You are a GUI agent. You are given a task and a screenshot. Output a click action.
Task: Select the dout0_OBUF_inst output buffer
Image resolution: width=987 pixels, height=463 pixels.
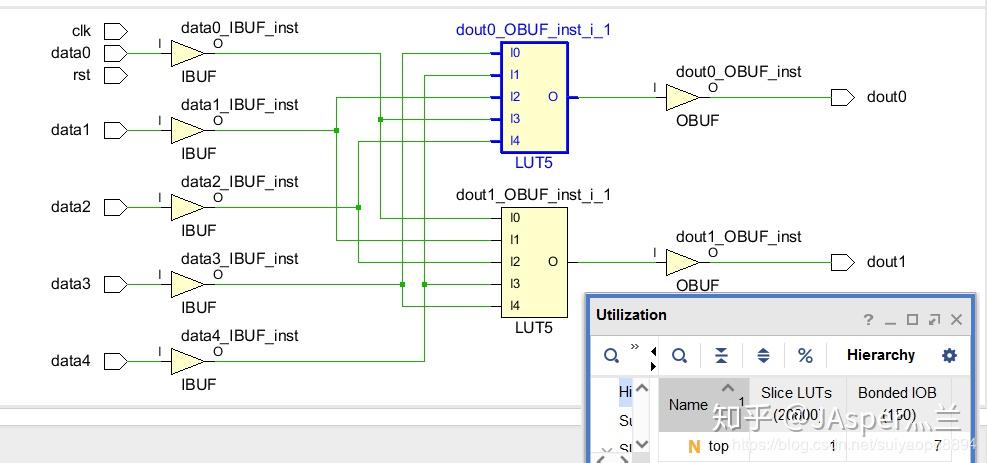(682, 98)
